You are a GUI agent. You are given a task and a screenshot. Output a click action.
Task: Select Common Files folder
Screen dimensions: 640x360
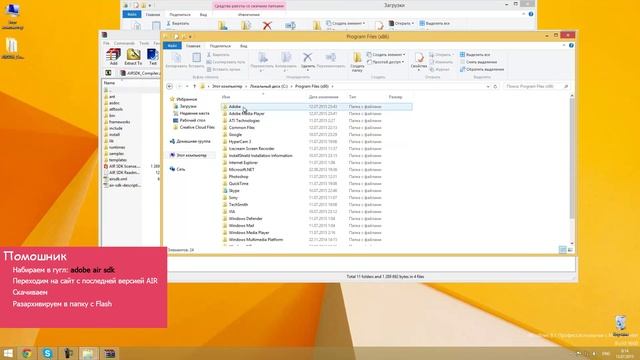[x=242, y=128]
